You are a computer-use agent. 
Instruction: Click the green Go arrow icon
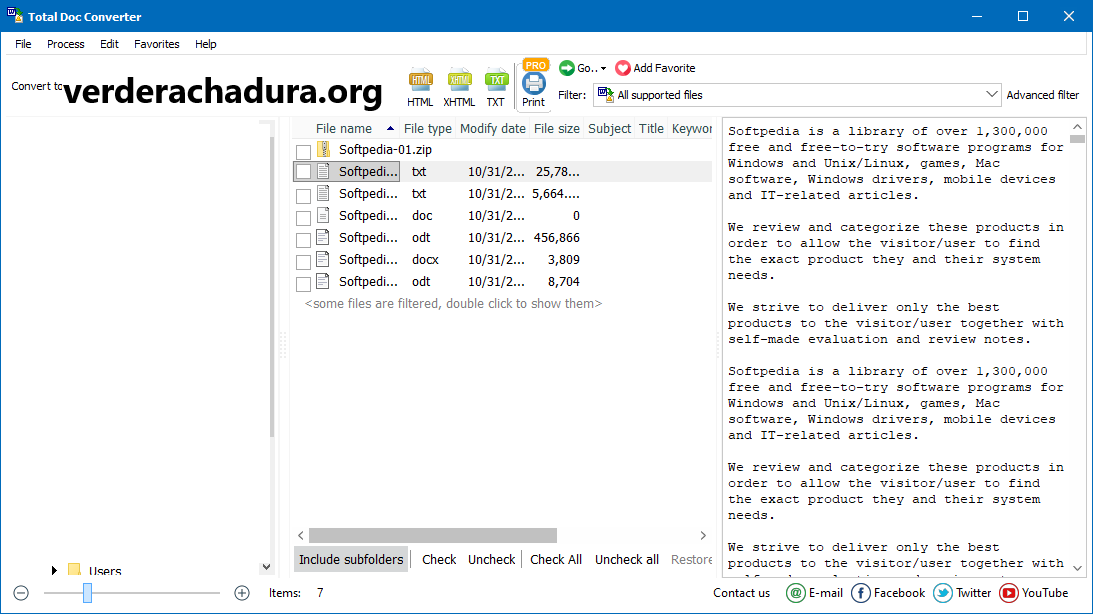[567, 68]
